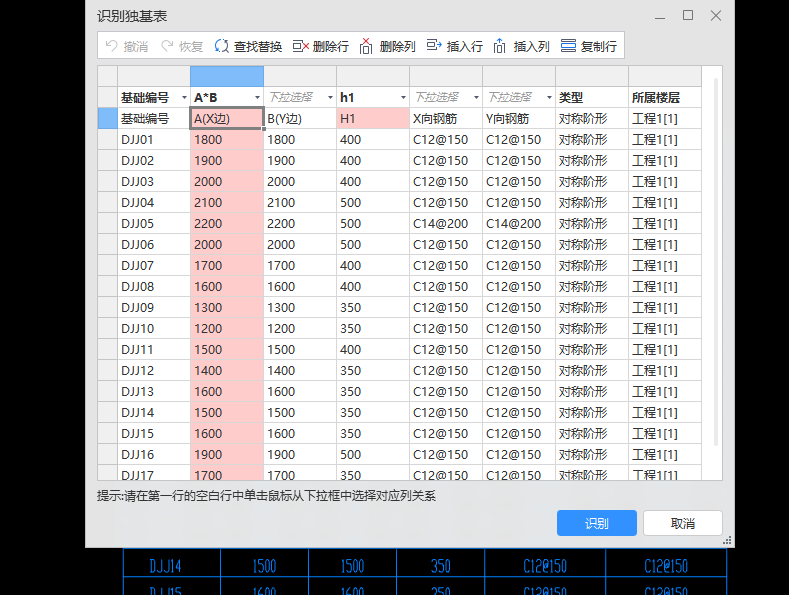Maximize the 识别独基表 dialog
Image resolution: width=789 pixels, height=595 pixels.
(688, 16)
